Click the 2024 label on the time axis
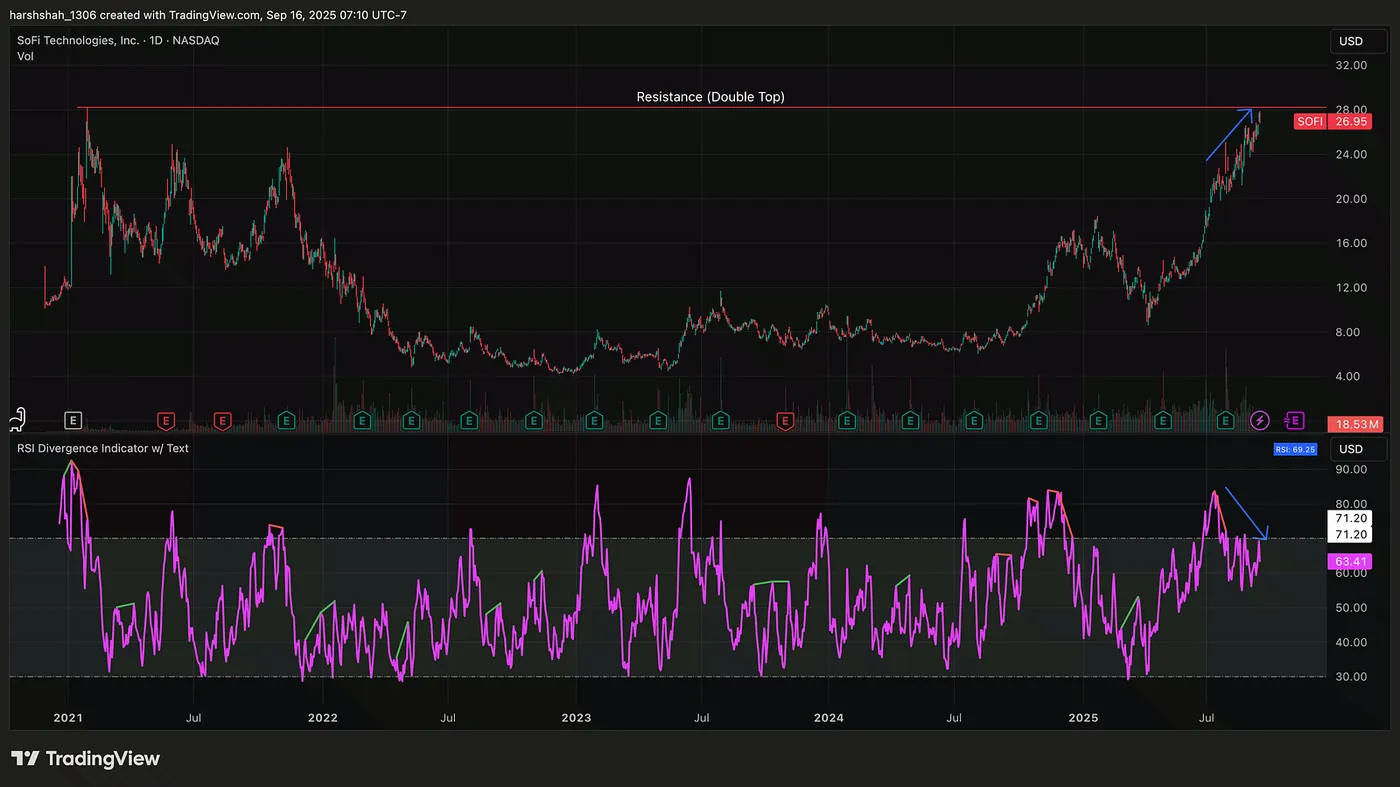This screenshot has height=787, width=1400. (x=829, y=718)
